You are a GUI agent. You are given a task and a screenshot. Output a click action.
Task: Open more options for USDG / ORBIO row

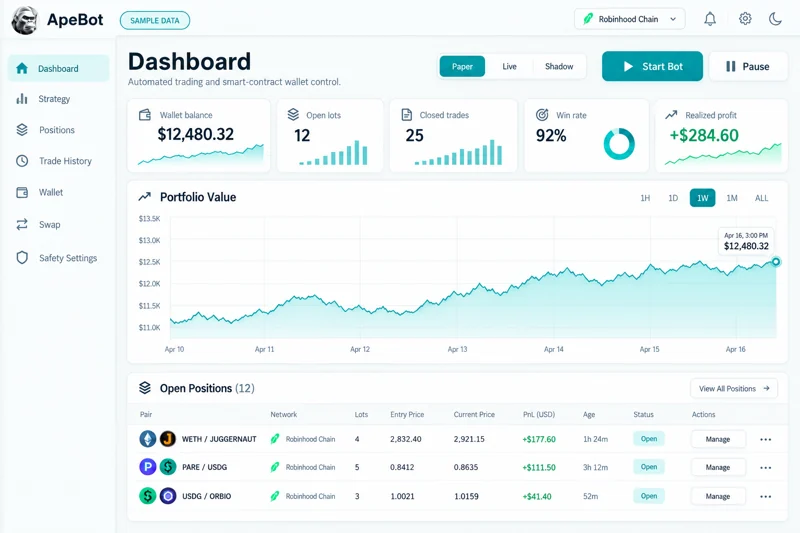click(x=765, y=496)
